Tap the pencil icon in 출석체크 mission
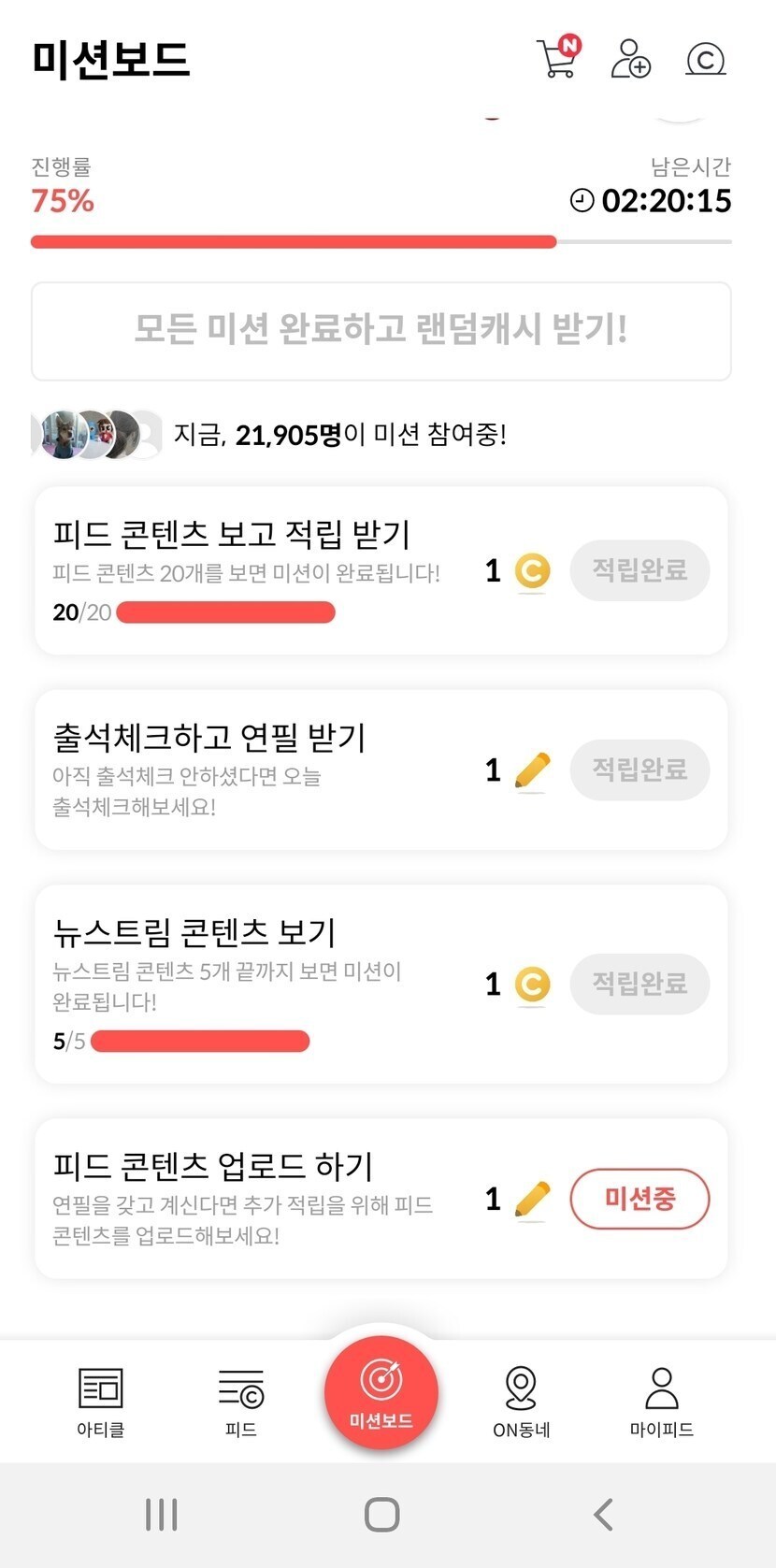776x1568 pixels. 532,771
